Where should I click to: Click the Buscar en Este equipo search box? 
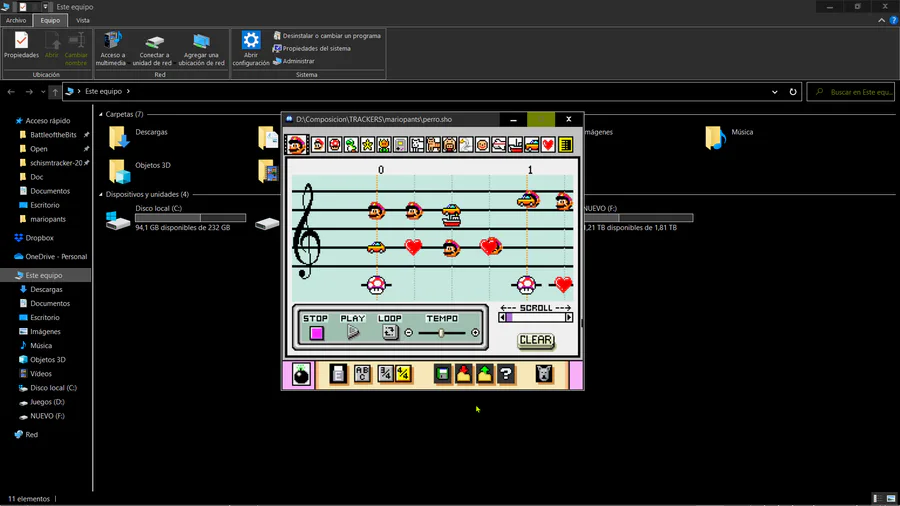pos(851,92)
